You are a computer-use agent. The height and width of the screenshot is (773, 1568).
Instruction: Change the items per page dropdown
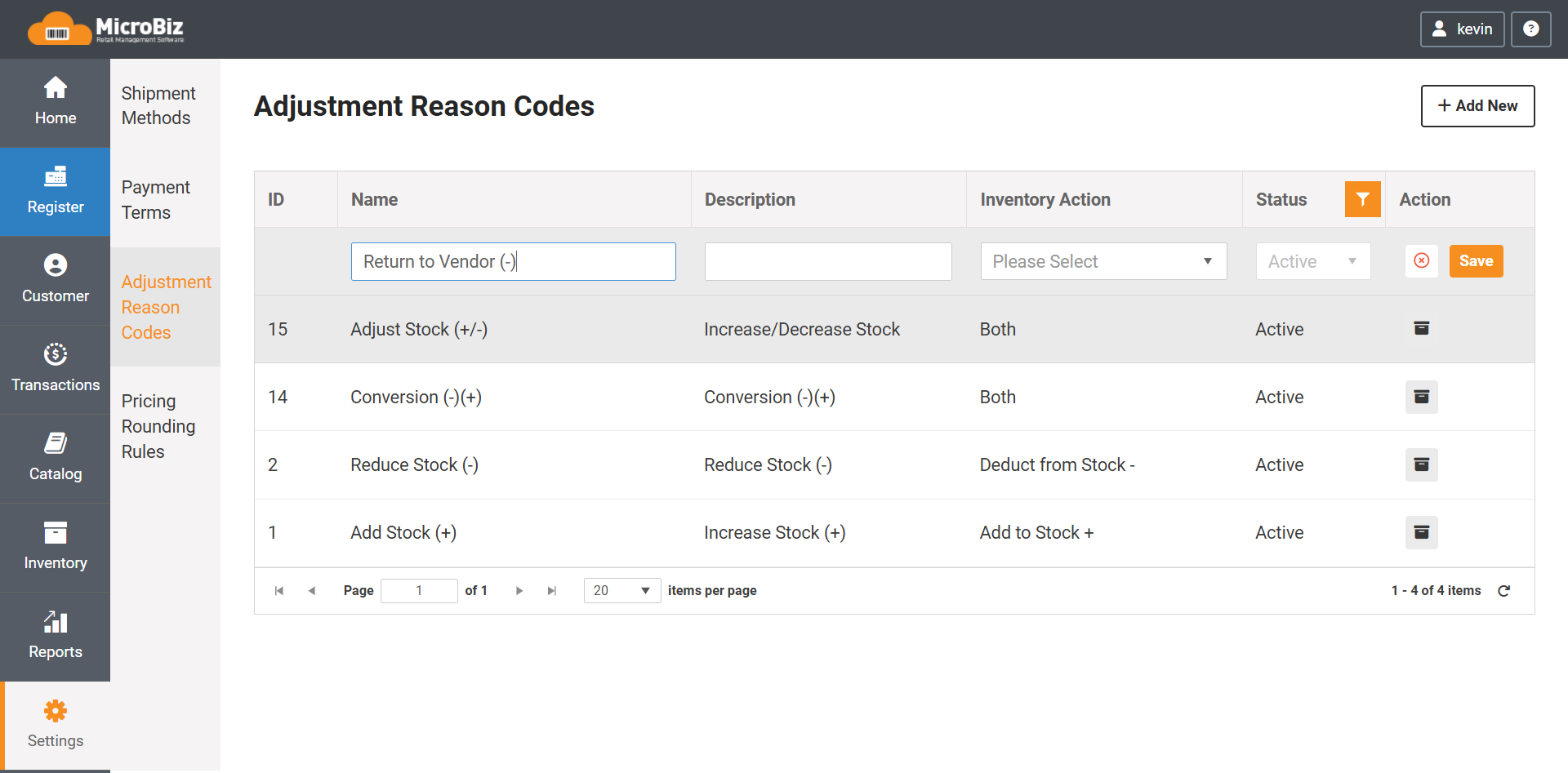[x=622, y=590]
